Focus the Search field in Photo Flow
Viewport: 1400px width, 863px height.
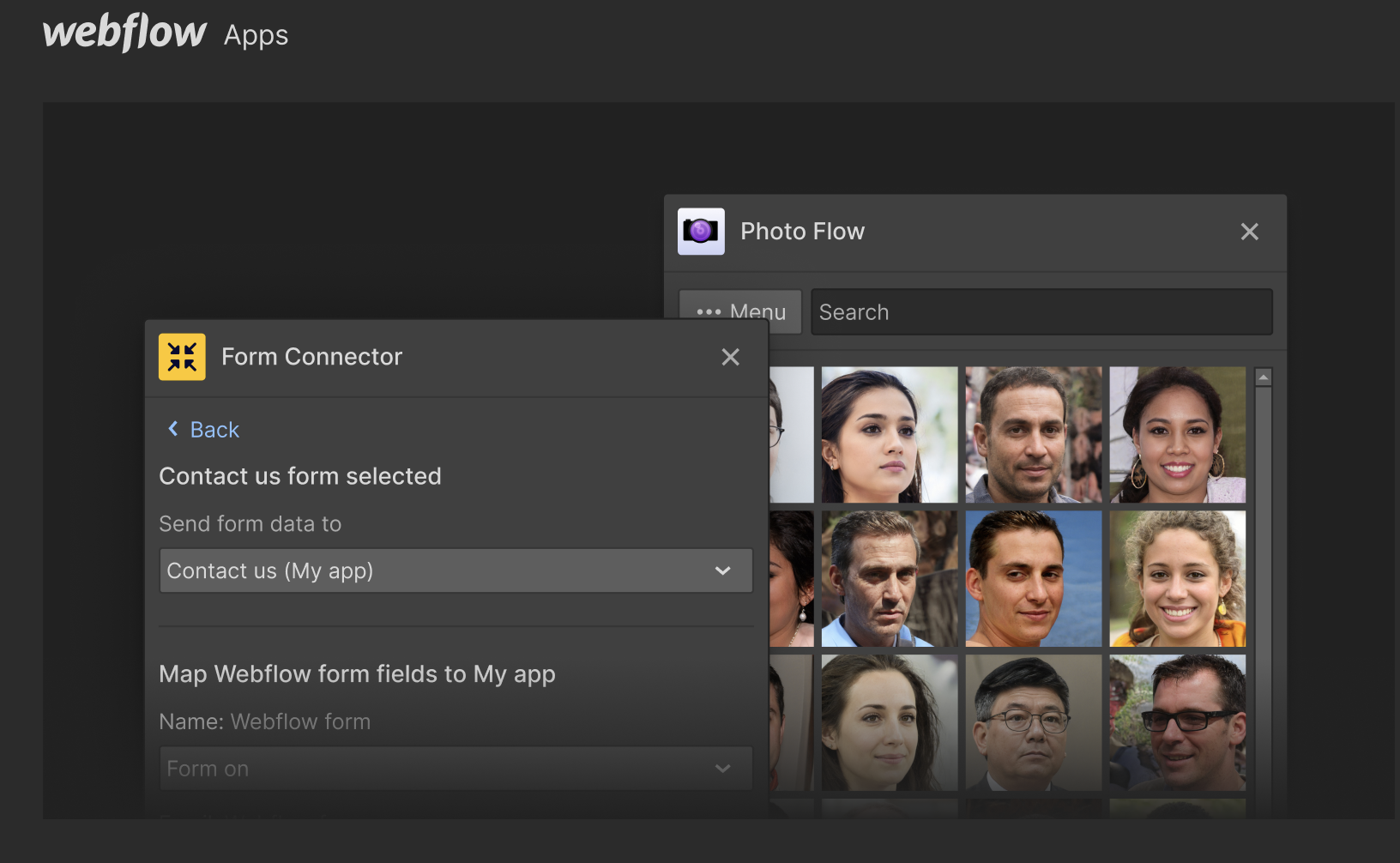coord(1041,312)
